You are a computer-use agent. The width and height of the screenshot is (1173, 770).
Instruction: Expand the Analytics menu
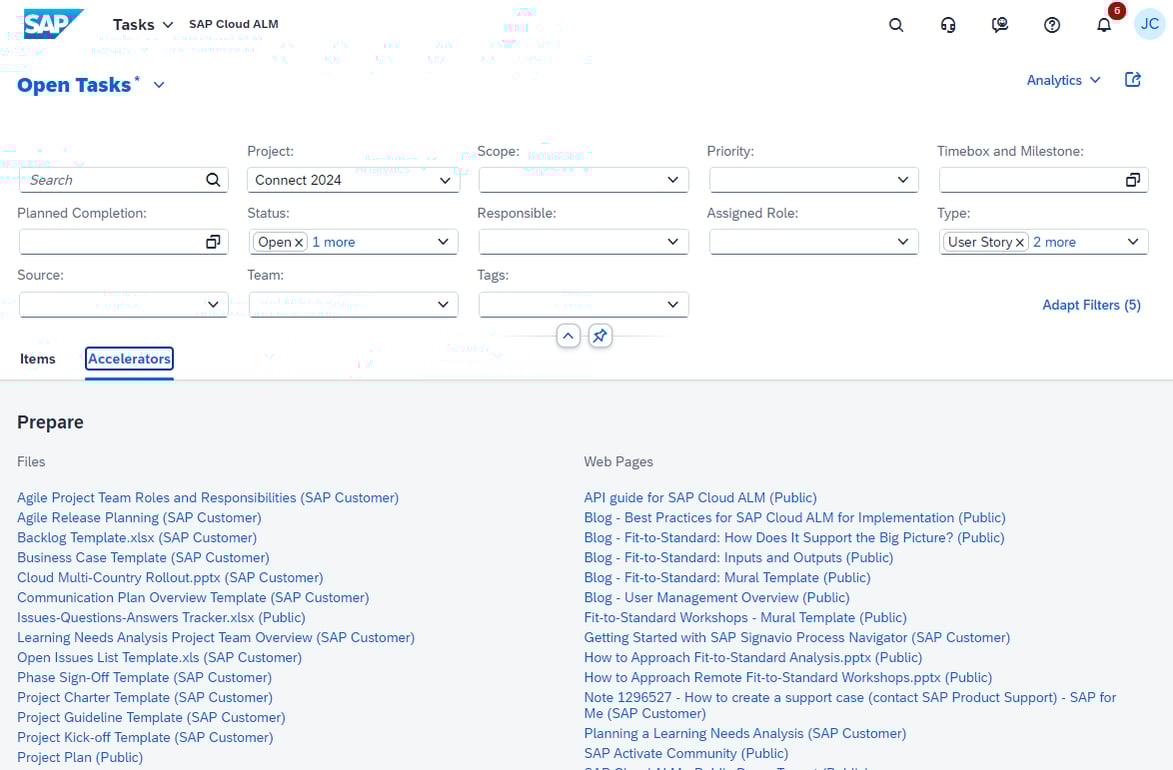pyautogui.click(x=1063, y=80)
